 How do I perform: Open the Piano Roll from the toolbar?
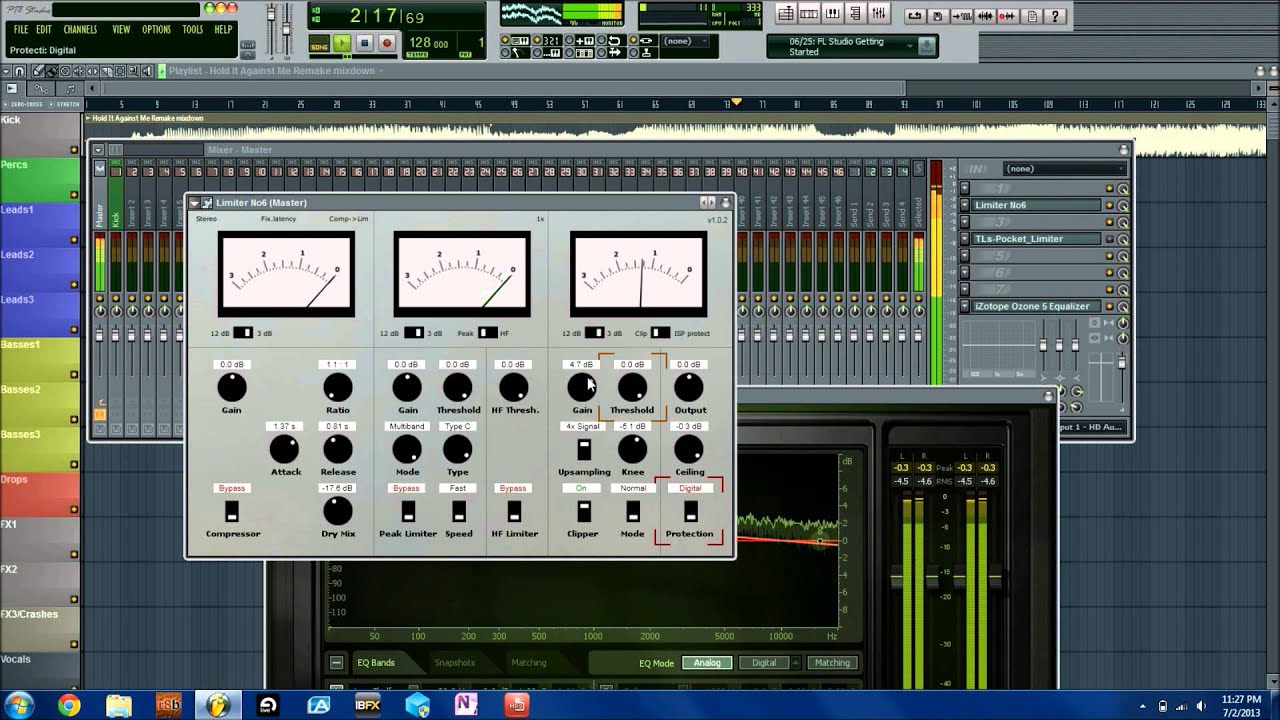(x=833, y=14)
